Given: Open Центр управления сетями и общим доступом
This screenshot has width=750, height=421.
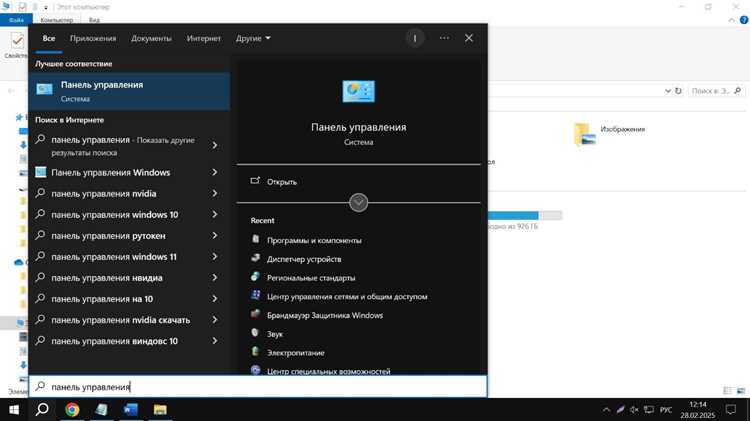Looking at the screenshot, I should click(347, 297).
